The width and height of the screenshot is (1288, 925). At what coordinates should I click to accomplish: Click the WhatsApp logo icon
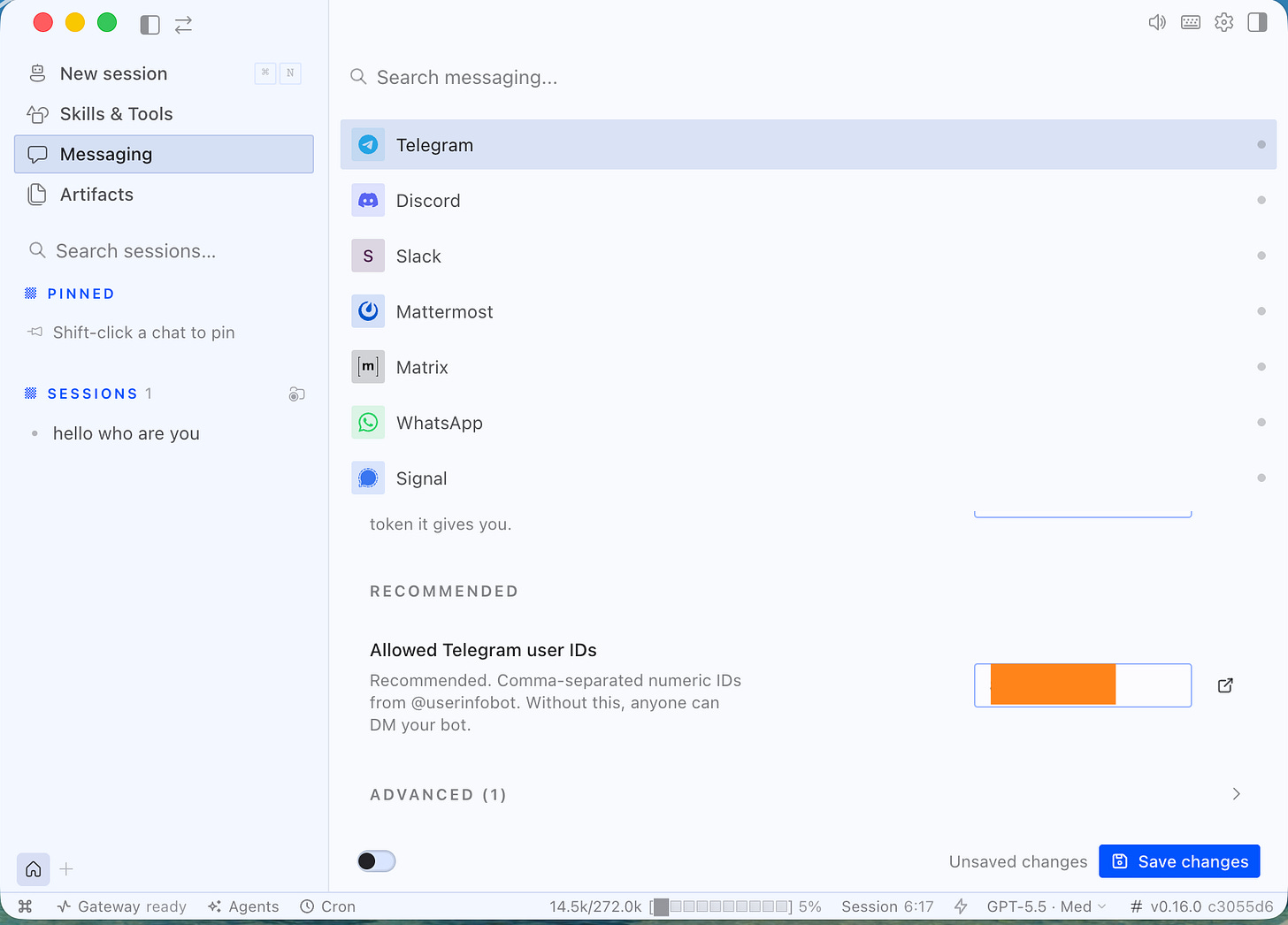(x=368, y=423)
